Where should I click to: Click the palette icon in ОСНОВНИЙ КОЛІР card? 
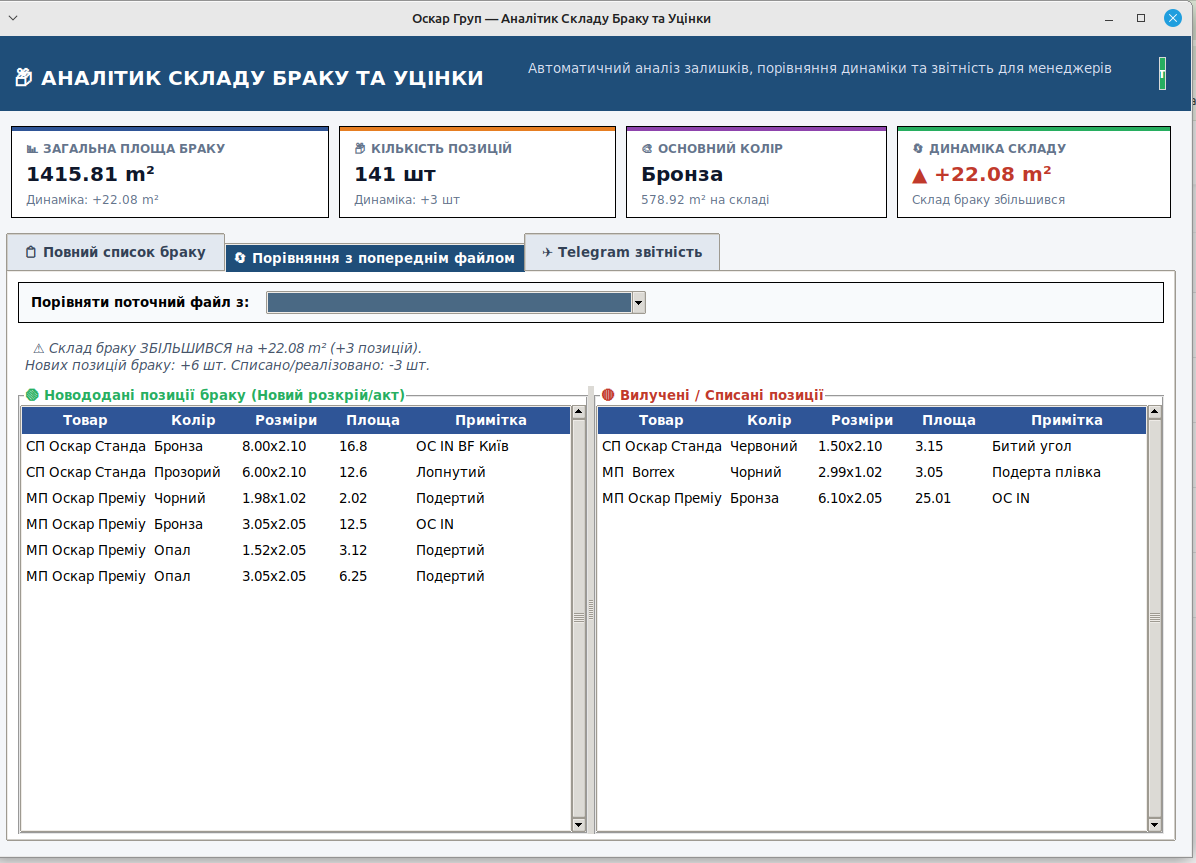pos(647,149)
